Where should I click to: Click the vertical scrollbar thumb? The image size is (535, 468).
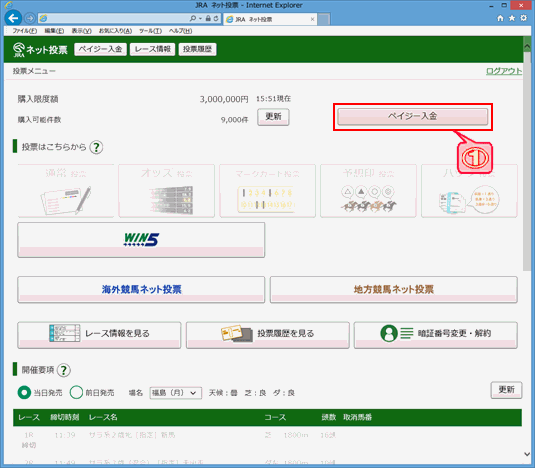point(527,162)
